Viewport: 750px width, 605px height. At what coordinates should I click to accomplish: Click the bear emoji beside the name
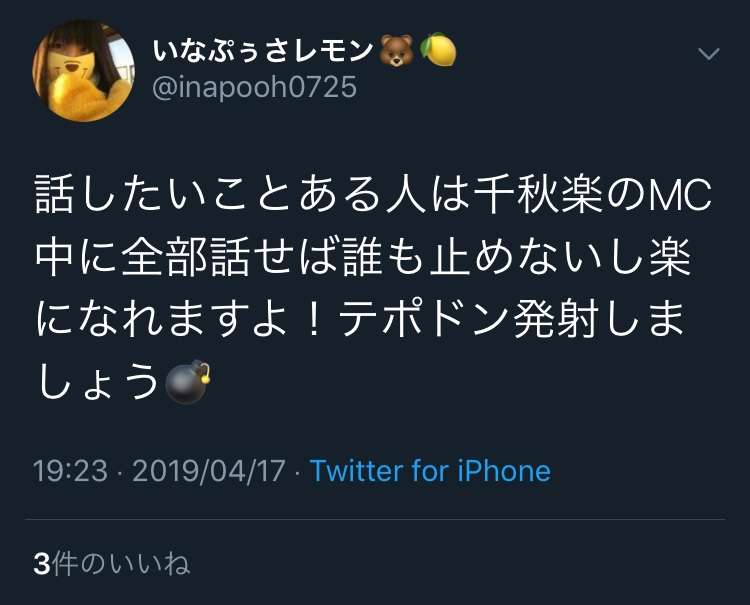tap(396, 50)
